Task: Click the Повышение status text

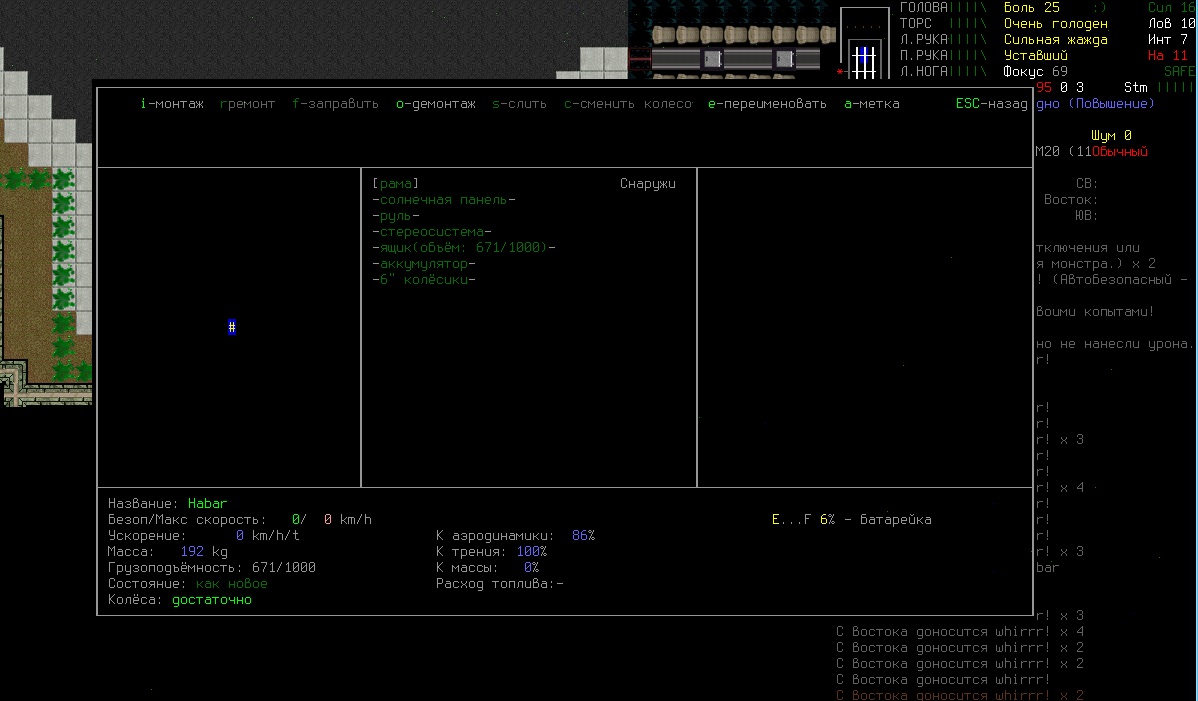Action: click(1112, 104)
